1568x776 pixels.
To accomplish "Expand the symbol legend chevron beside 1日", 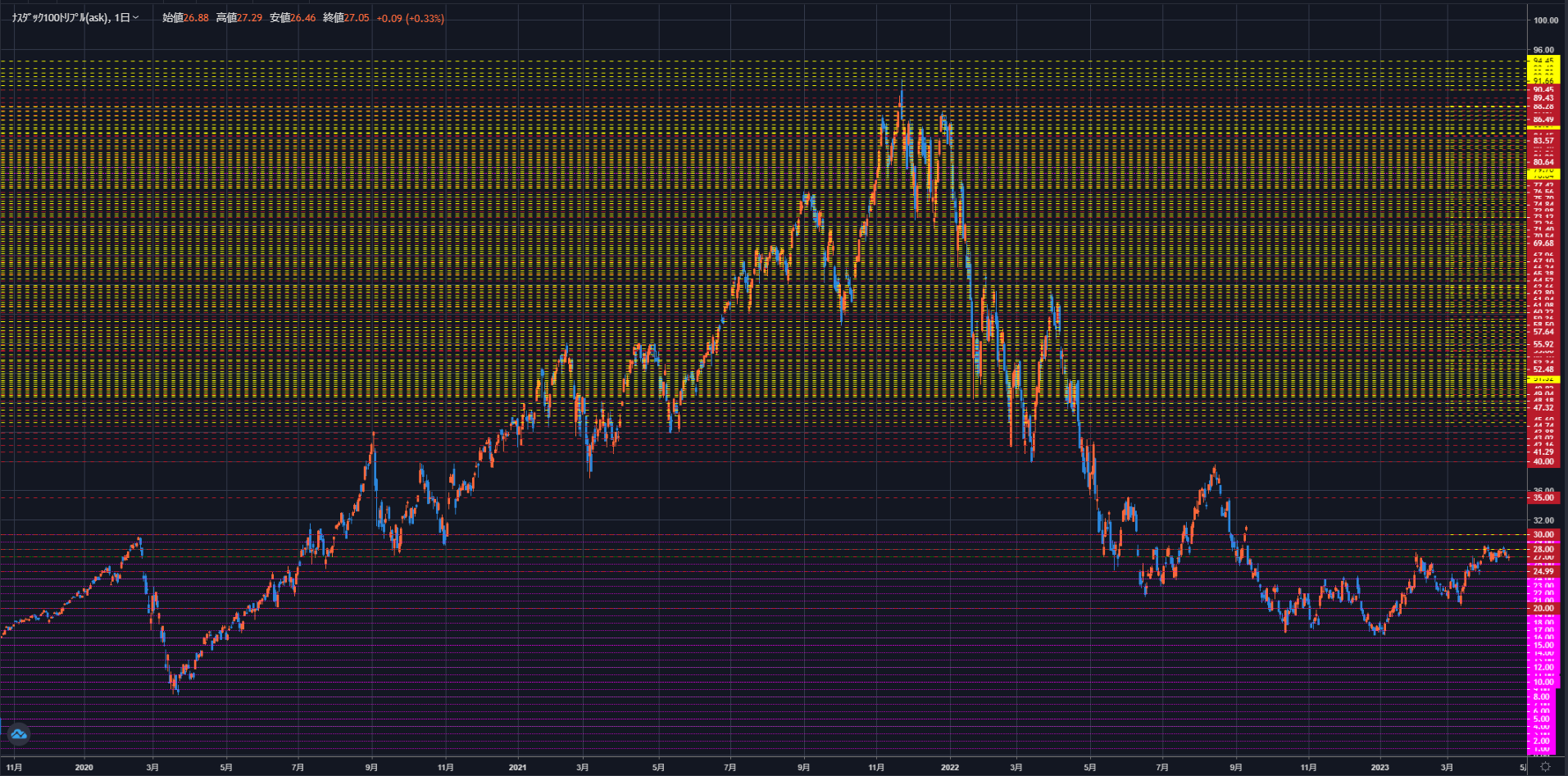I will point(135,18).
